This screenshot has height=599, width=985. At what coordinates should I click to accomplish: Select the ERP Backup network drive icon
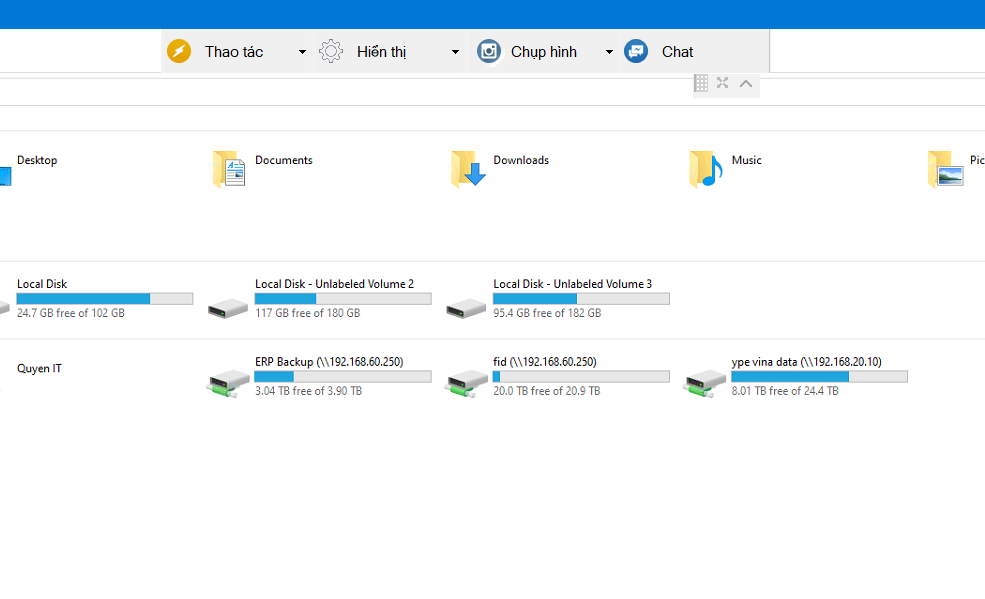click(x=227, y=381)
